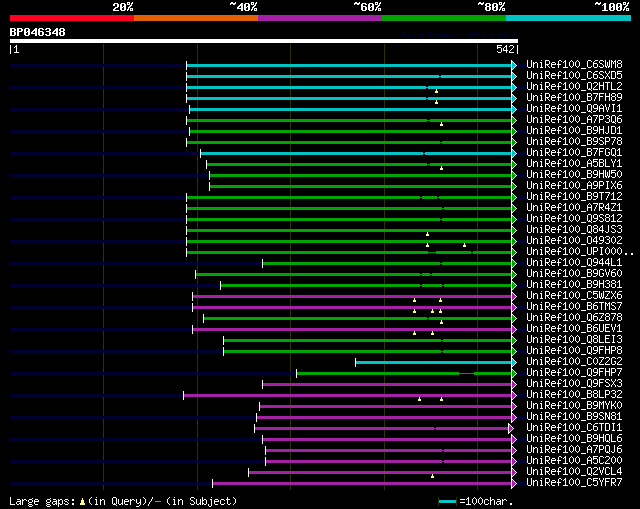Click UniRef100_Q2VCL4 label
The image size is (640, 509).
click(574, 472)
